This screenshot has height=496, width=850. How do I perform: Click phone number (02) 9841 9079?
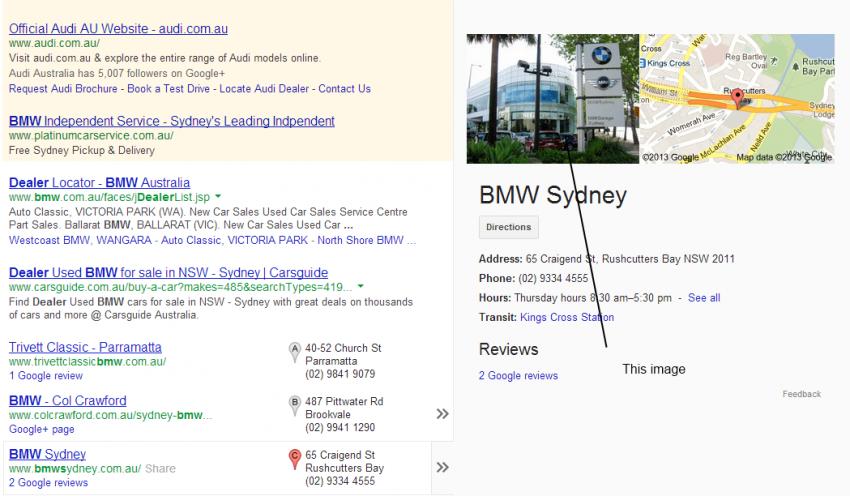pos(340,374)
